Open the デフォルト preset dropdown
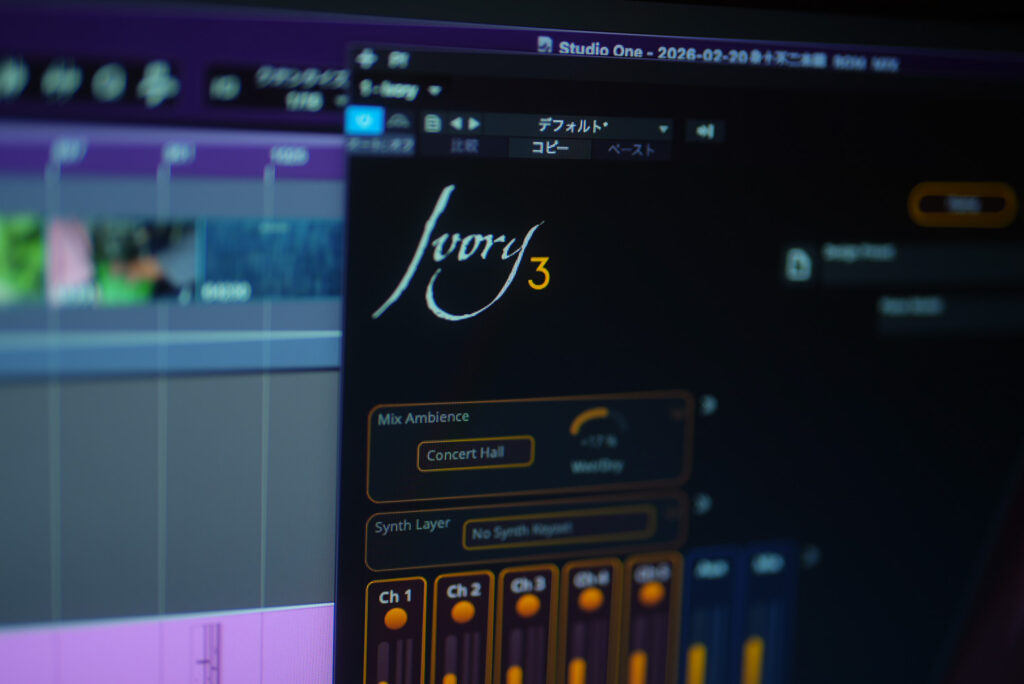 click(662, 129)
